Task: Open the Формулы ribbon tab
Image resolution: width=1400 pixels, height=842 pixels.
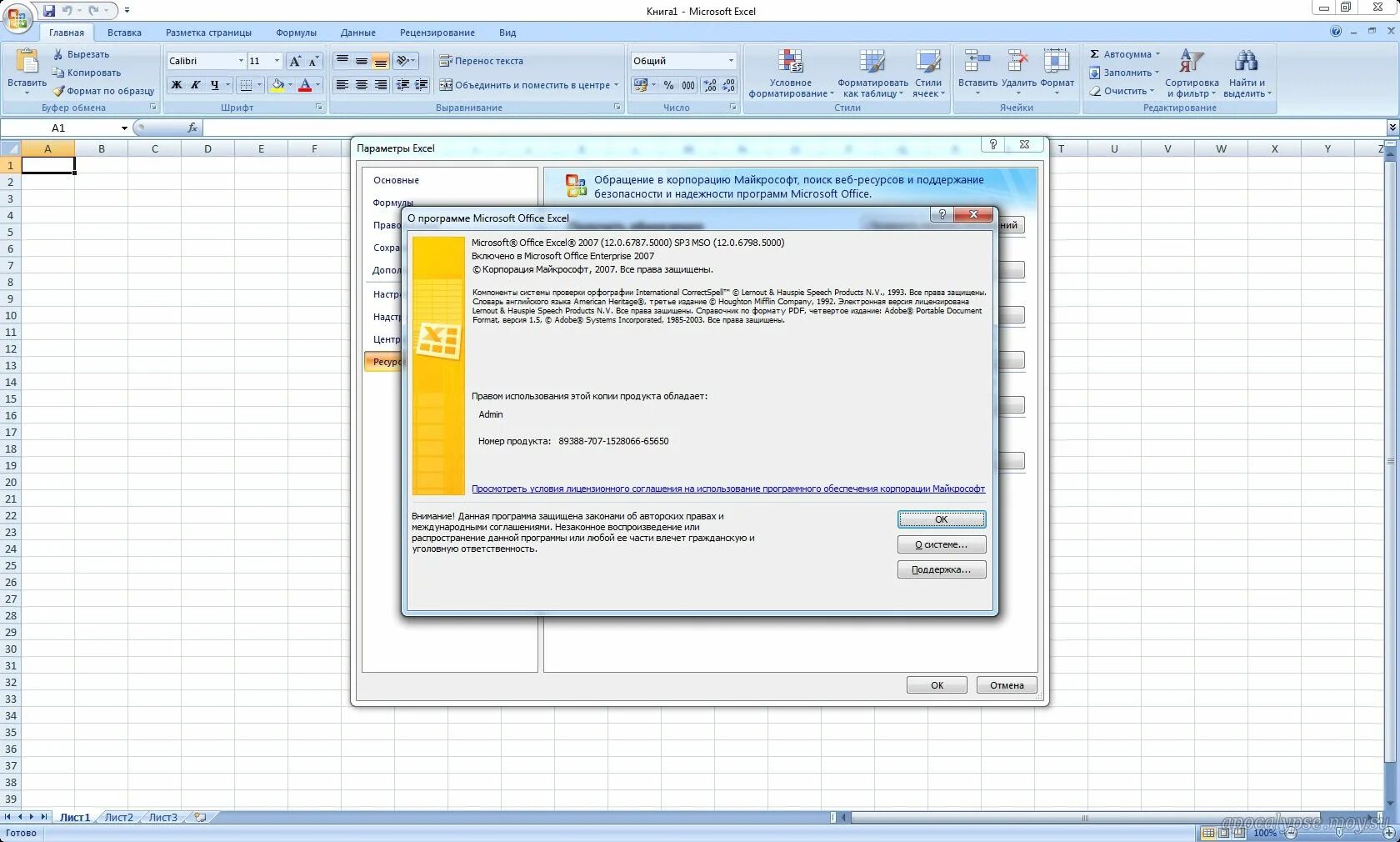Action: (296, 33)
